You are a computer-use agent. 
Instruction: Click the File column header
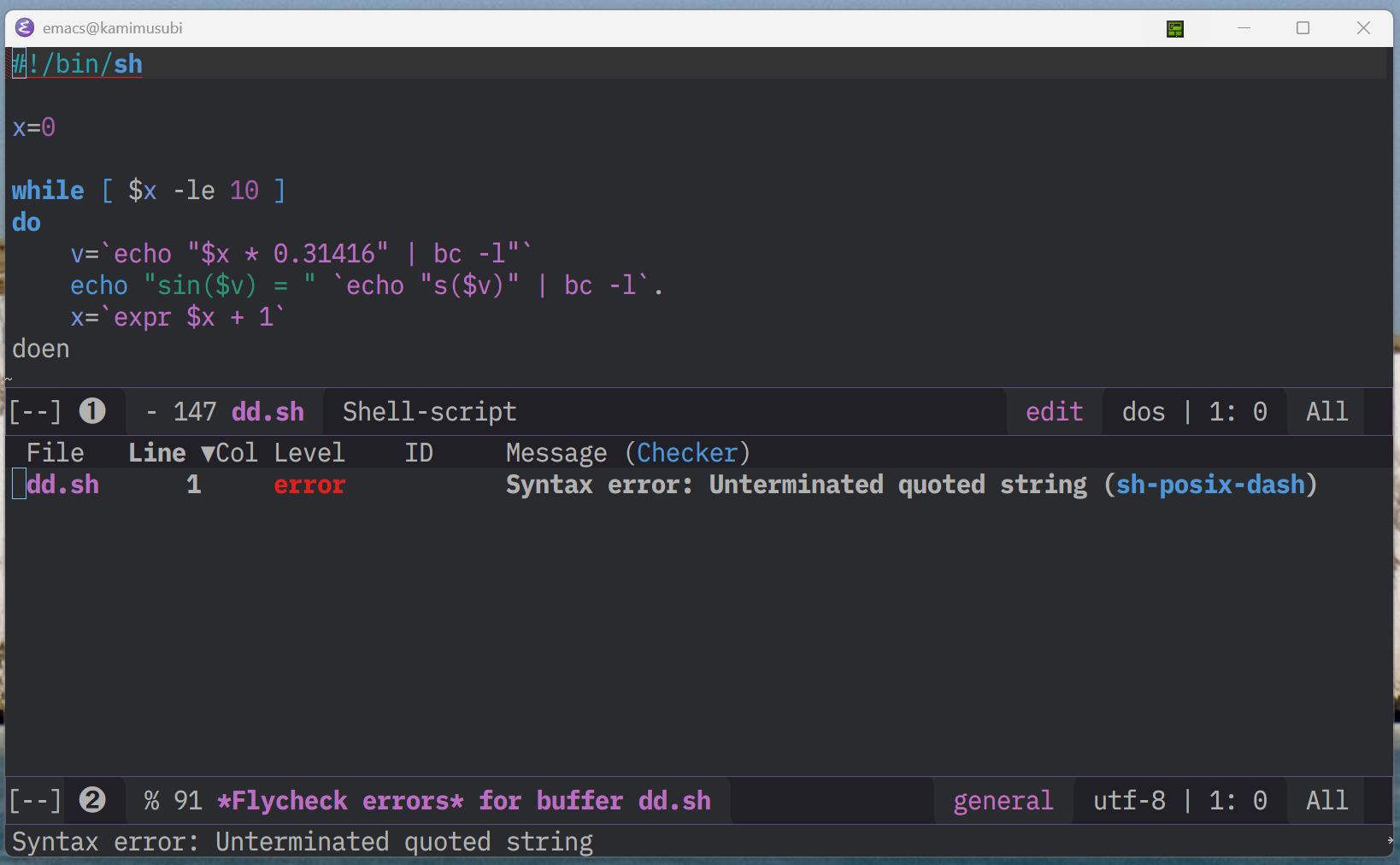pyautogui.click(x=56, y=453)
